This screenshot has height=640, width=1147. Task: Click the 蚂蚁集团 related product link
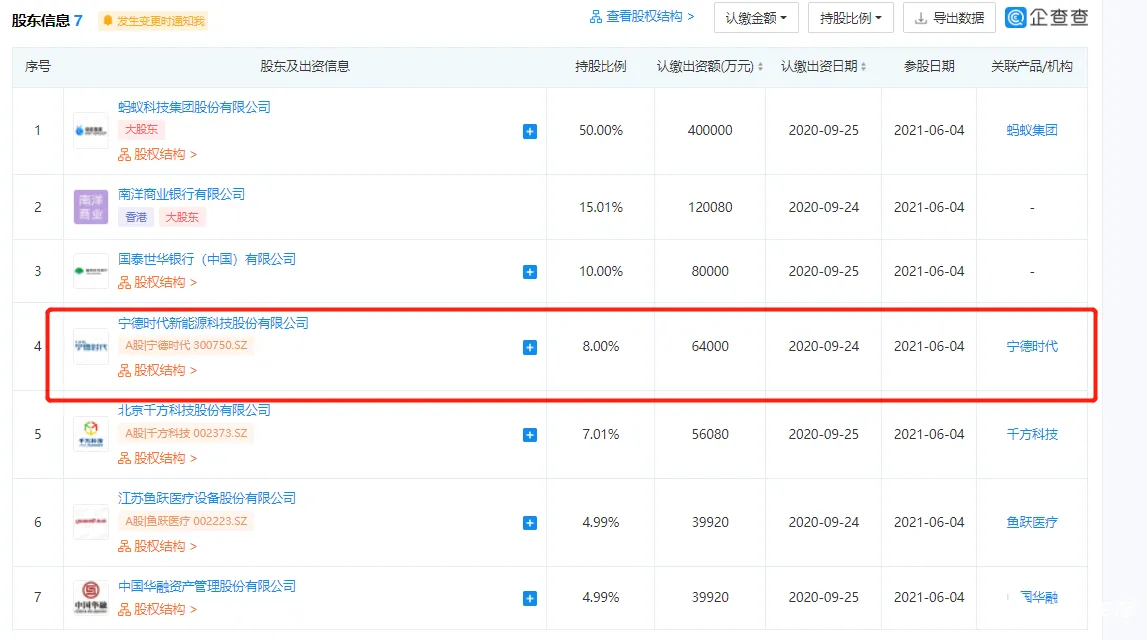tap(1031, 131)
